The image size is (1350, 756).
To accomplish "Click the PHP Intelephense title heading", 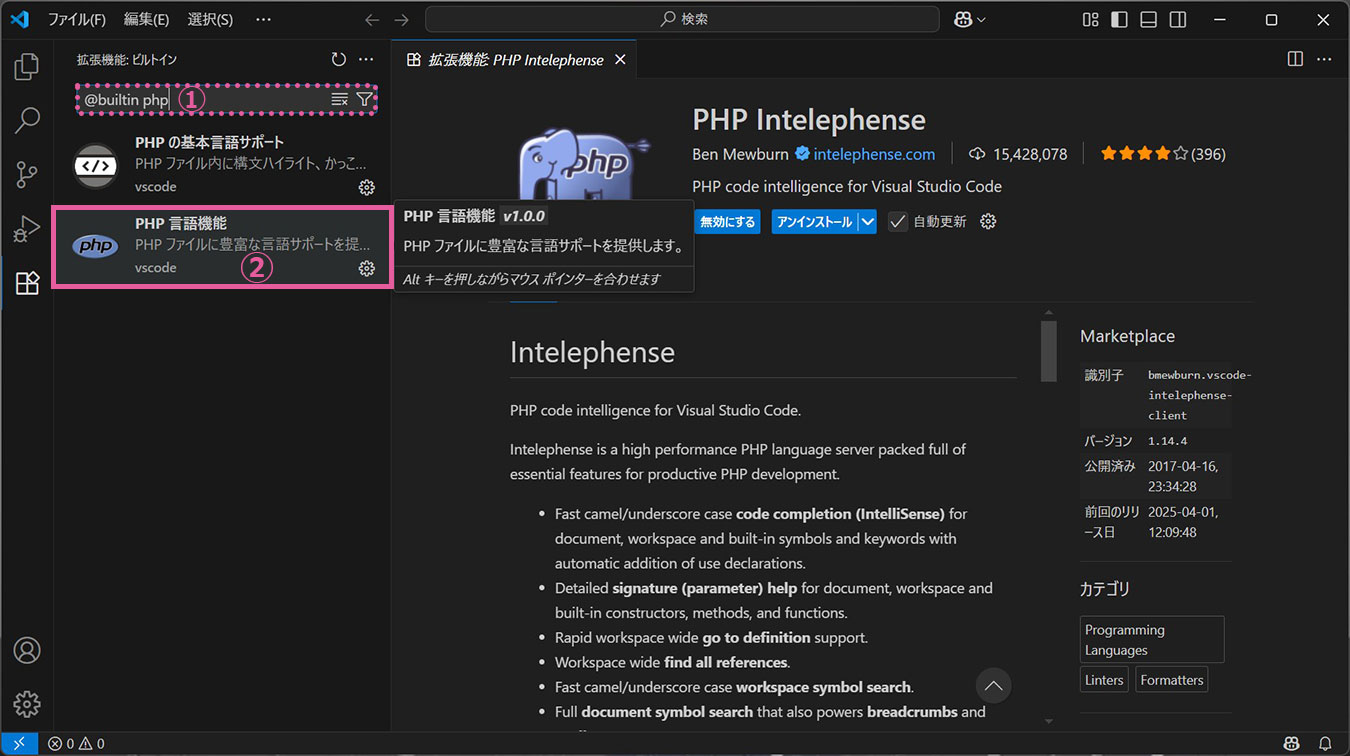I will pyautogui.click(x=809, y=120).
